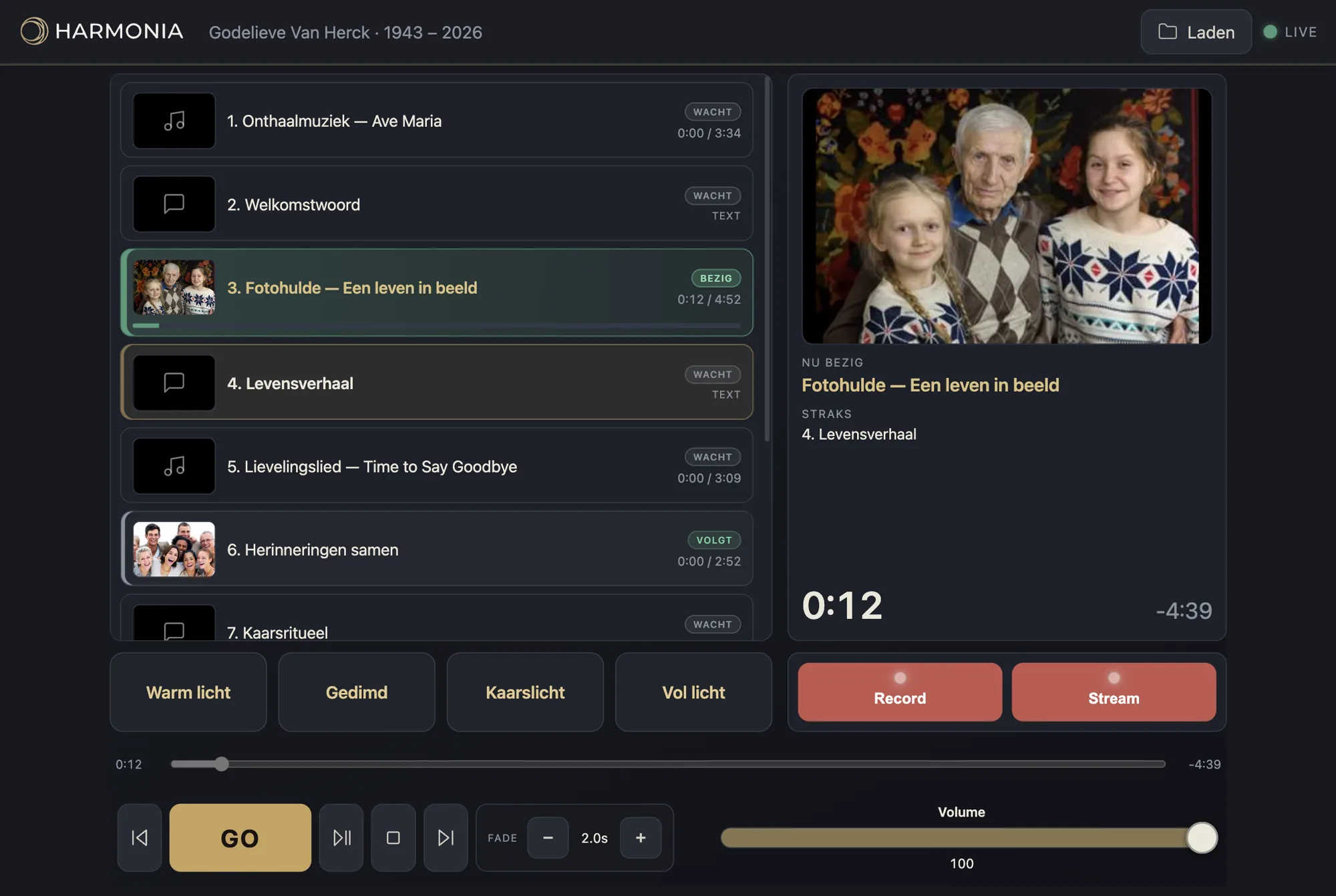Click the music note icon for Ave Maria

pyautogui.click(x=174, y=121)
